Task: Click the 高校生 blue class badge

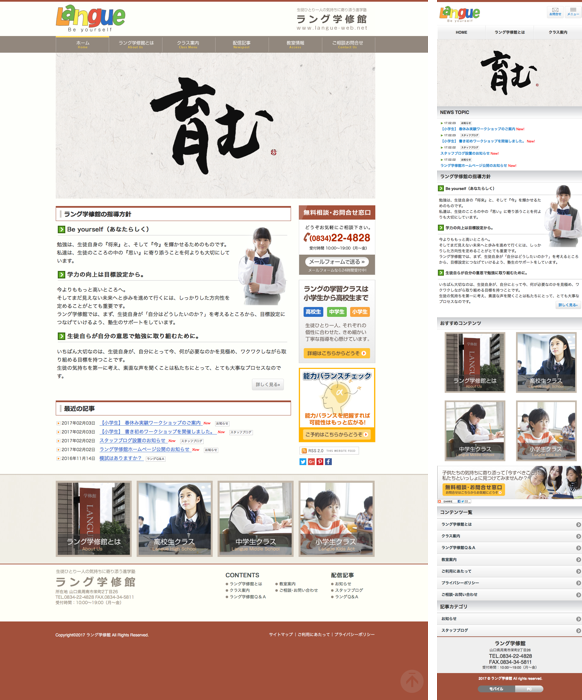Action: [313, 312]
